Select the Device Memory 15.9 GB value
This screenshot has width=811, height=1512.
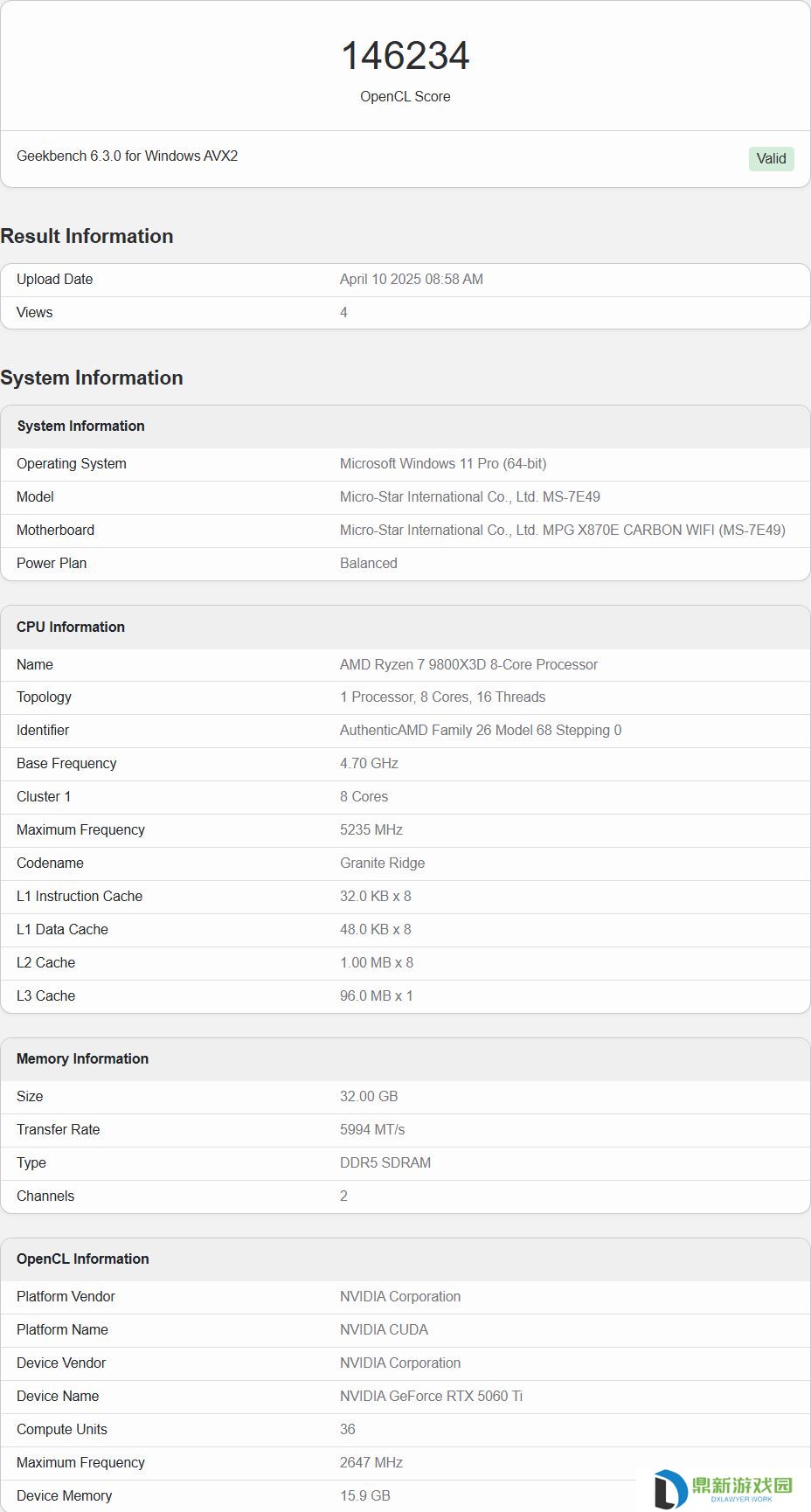tap(365, 1496)
